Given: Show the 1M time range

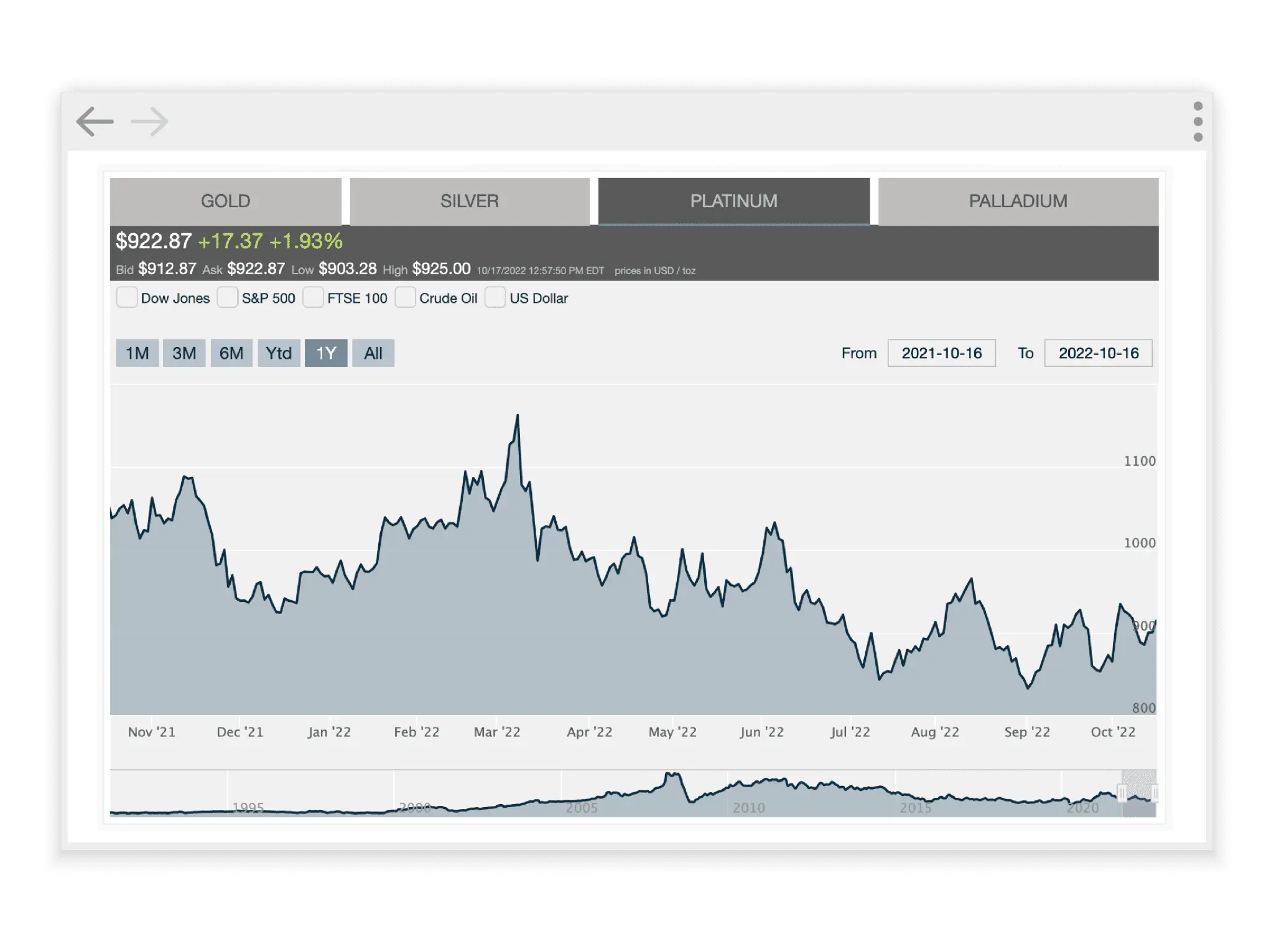Looking at the screenshot, I should [x=137, y=353].
